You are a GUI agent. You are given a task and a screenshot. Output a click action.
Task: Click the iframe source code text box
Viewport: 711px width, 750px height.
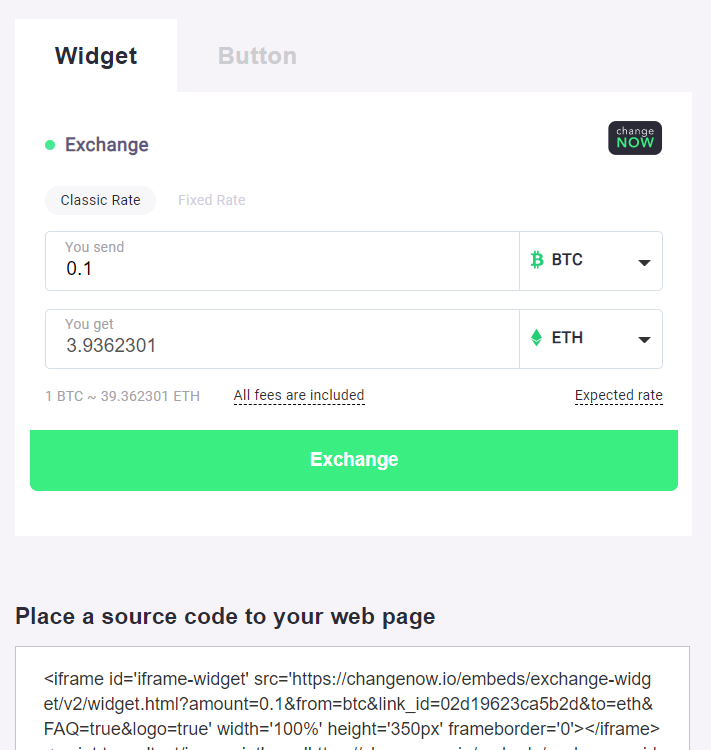352,698
